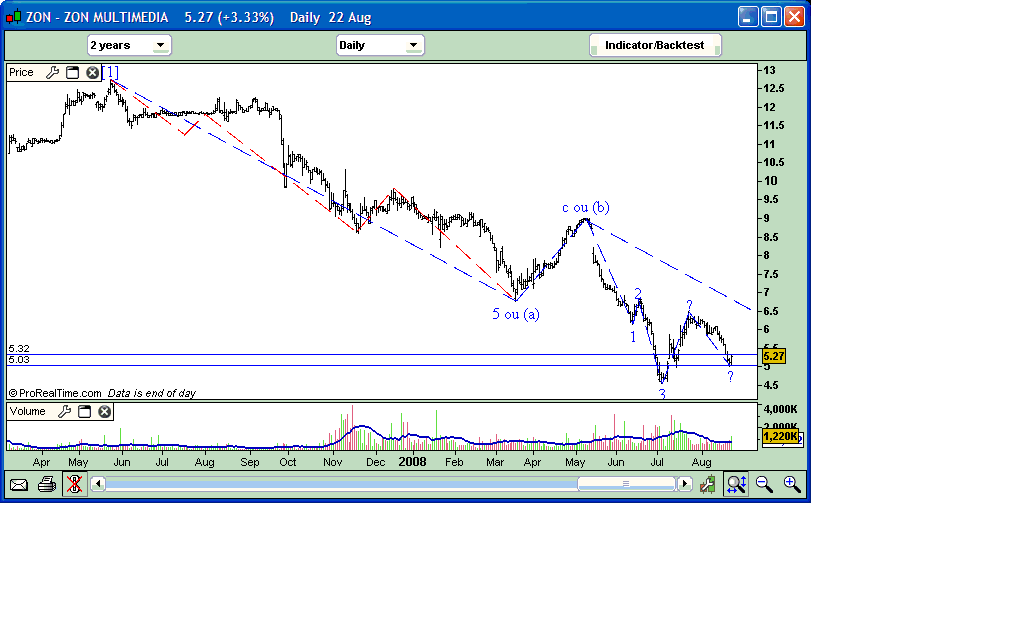Open the Daily timeframe dropdown
Viewport: 1024px width, 640px height.
click(x=379, y=45)
